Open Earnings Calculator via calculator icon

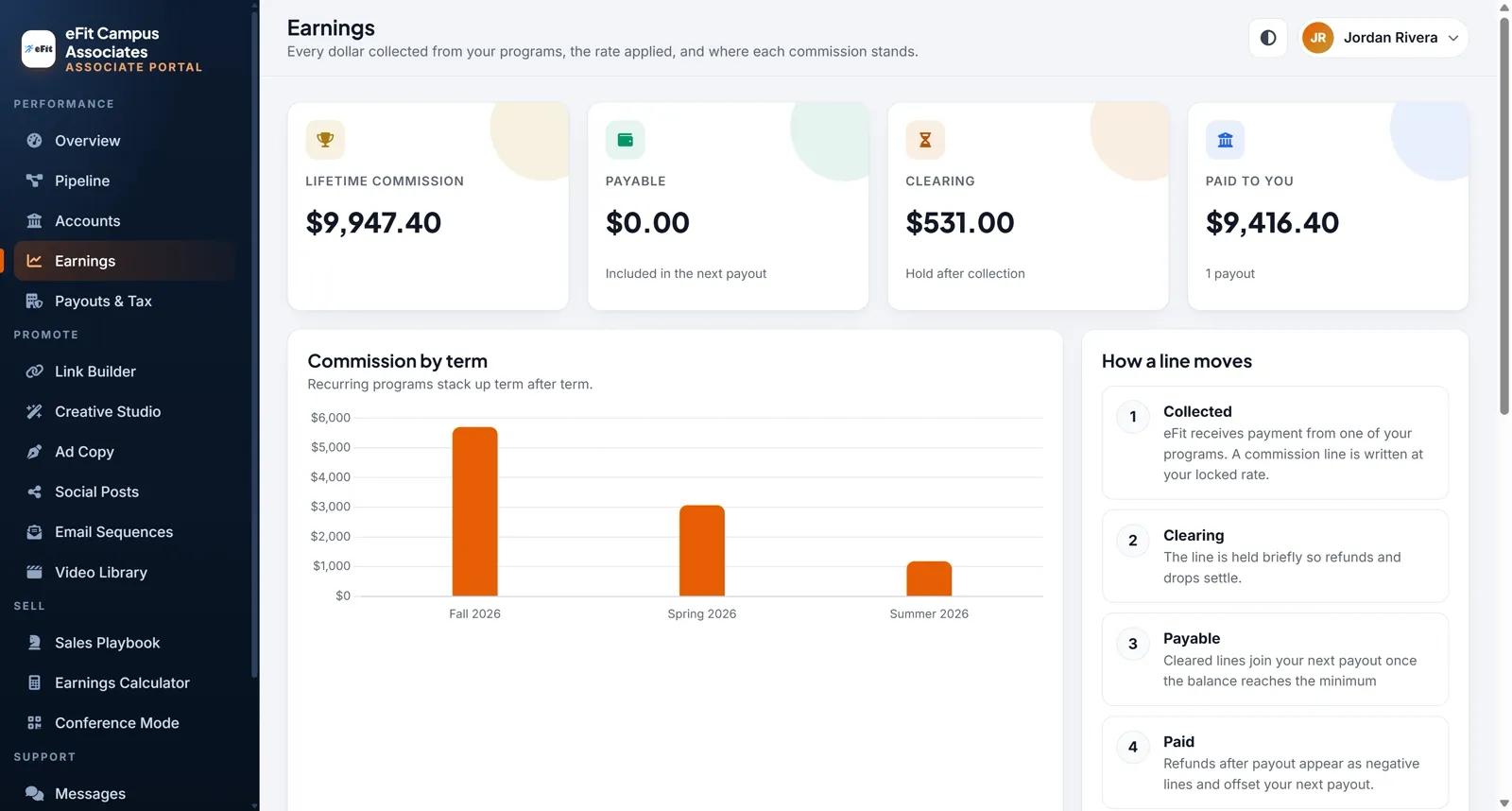[x=34, y=683]
